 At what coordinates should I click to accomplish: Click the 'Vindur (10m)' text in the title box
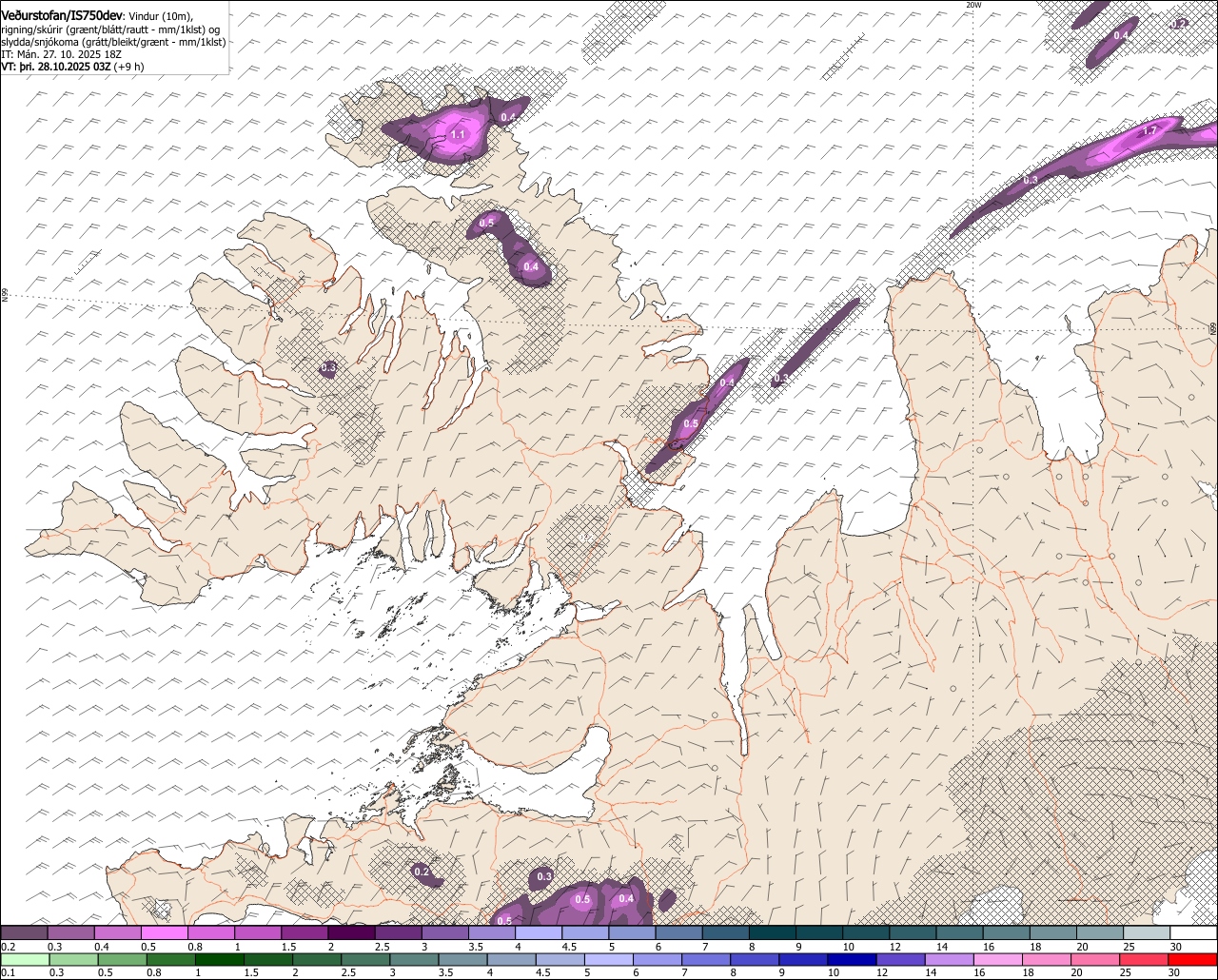pos(161,17)
